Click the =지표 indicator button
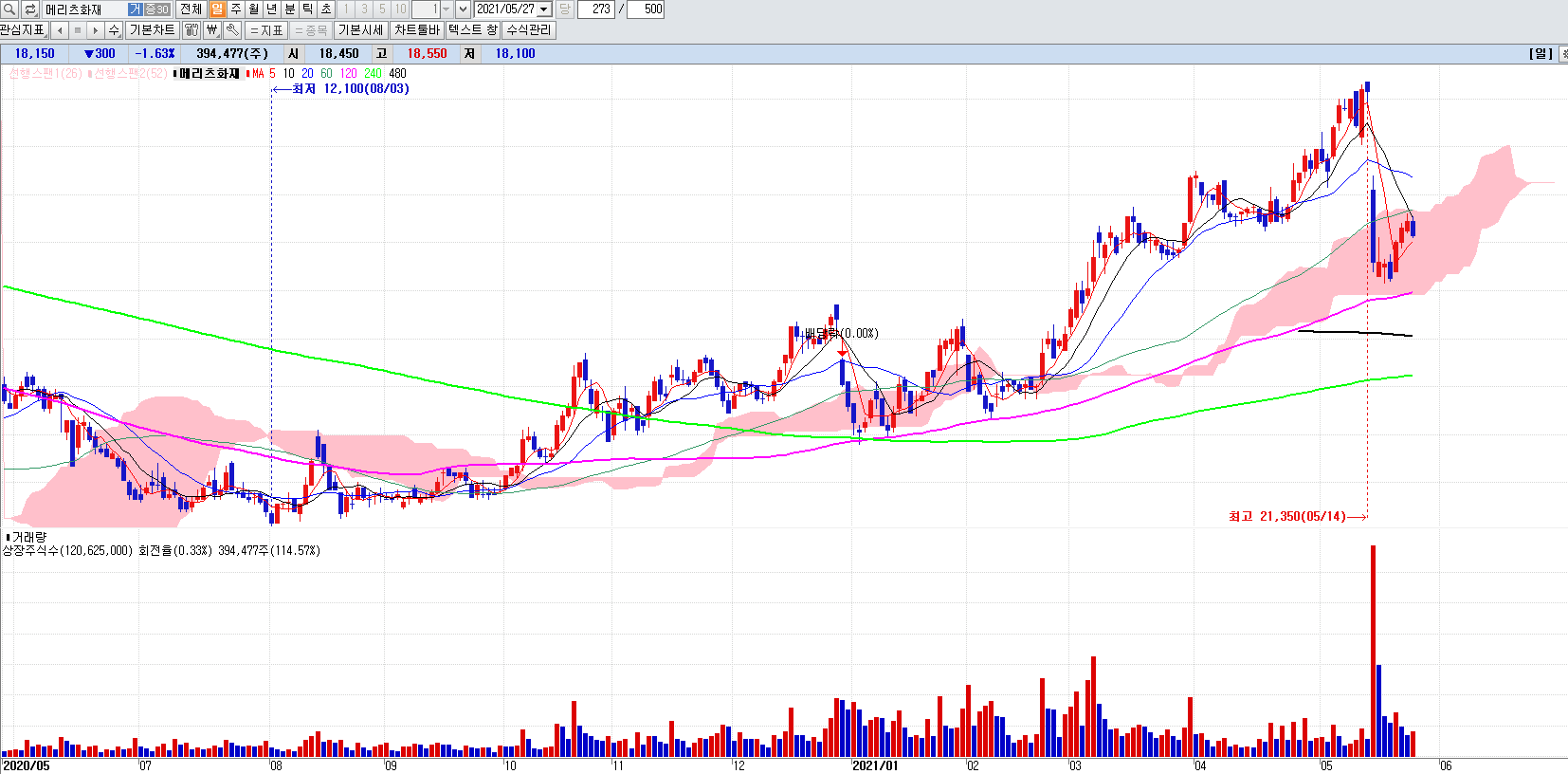1568x774 pixels. [266, 30]
